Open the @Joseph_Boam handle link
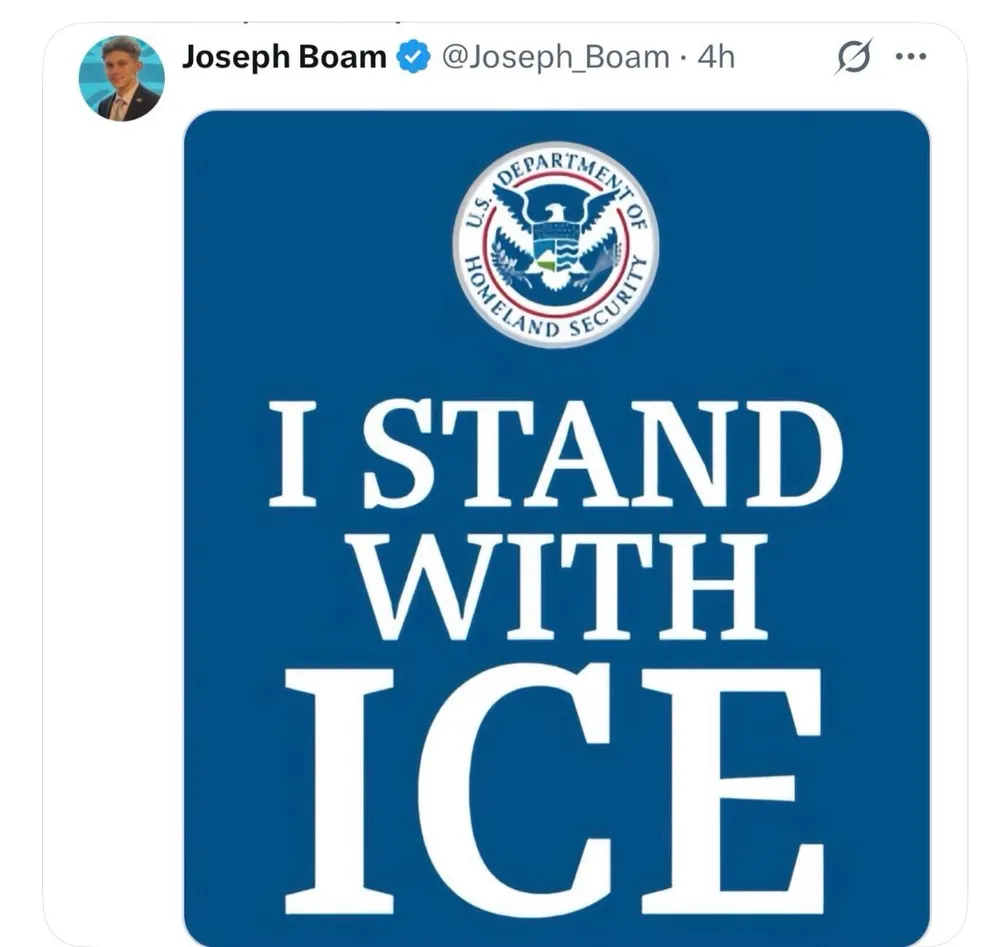The image size is (1000, 947). [x=555, y=58]
